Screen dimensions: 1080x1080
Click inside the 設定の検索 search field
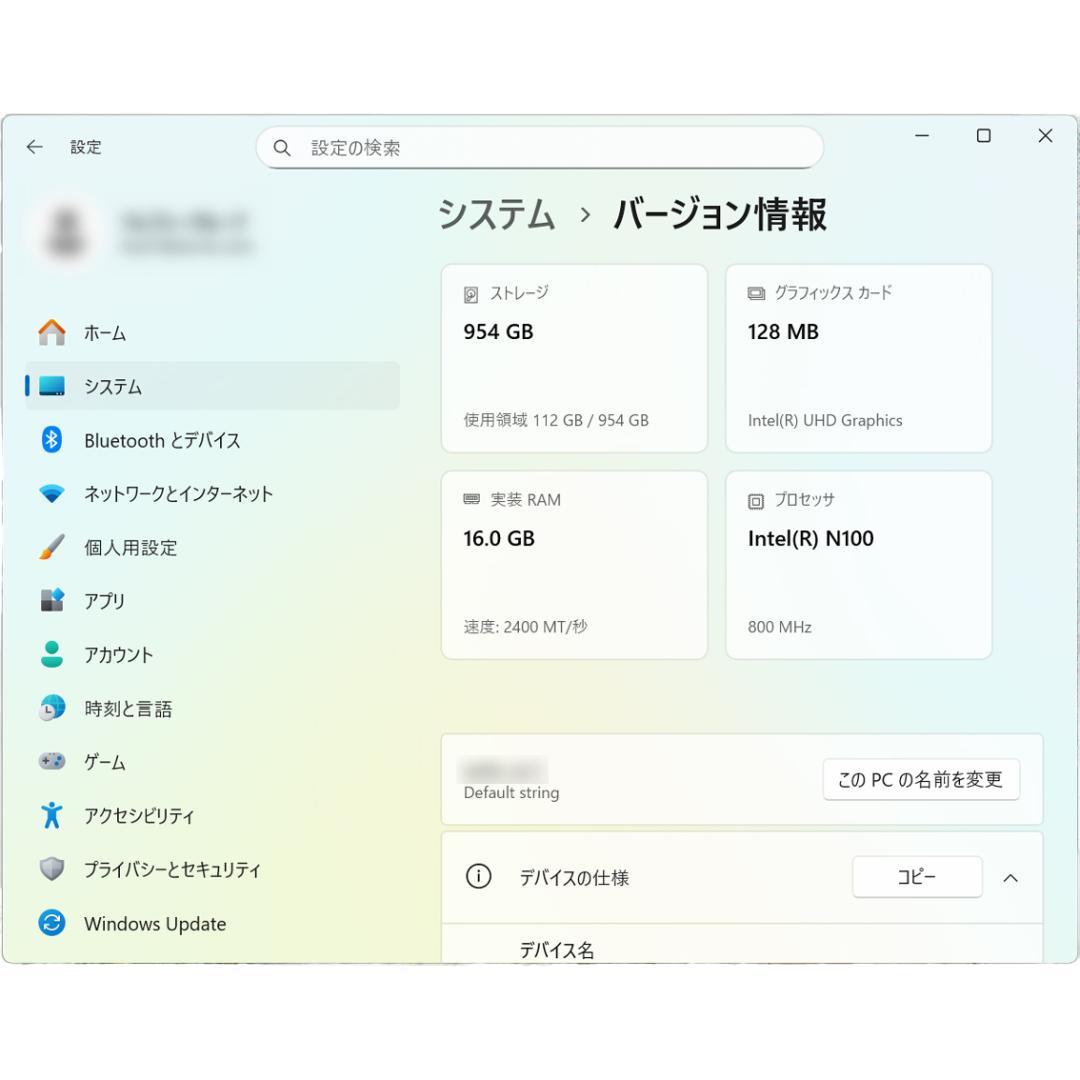(540, 147)
